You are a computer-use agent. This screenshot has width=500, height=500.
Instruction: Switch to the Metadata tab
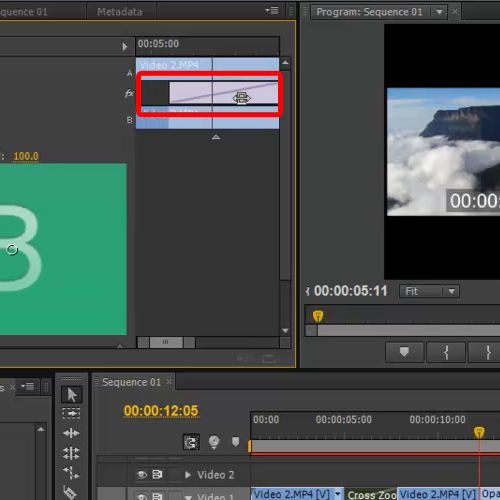tap(120, 12)
